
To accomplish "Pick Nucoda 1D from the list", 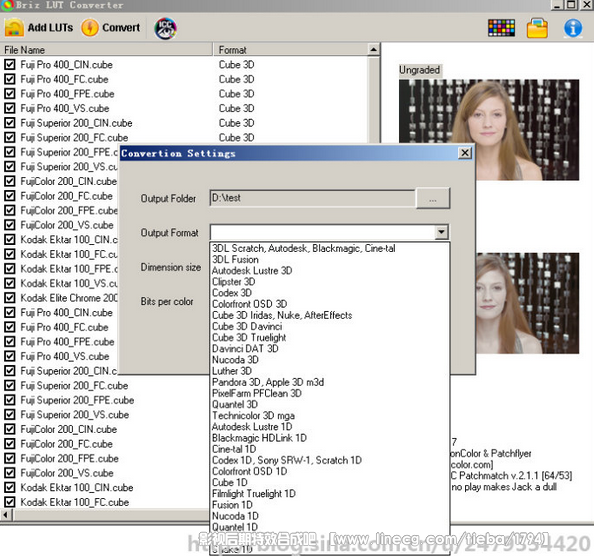I will coord(235,516).
